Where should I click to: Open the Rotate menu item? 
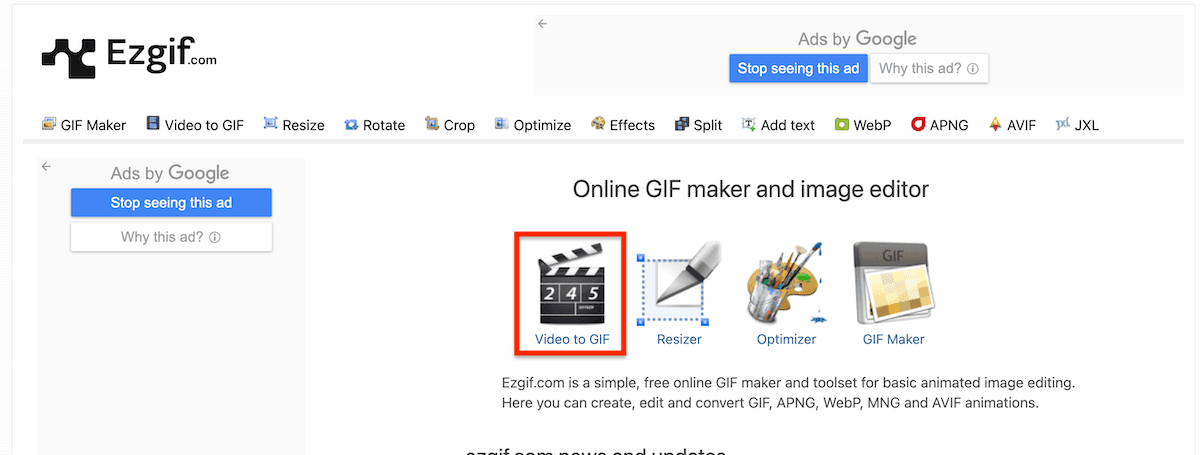375,125
